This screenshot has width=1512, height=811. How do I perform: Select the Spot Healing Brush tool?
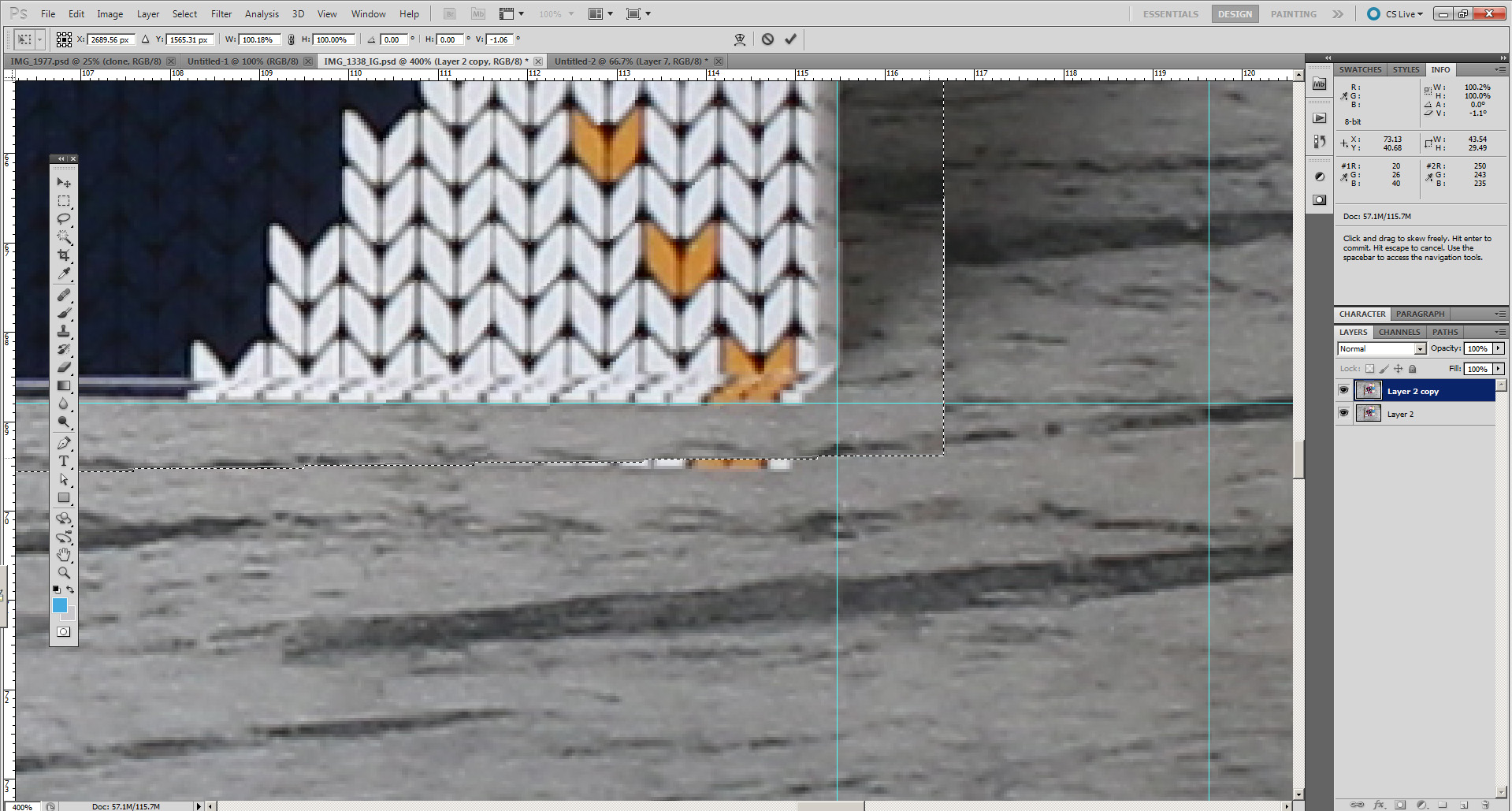[64, 295]
